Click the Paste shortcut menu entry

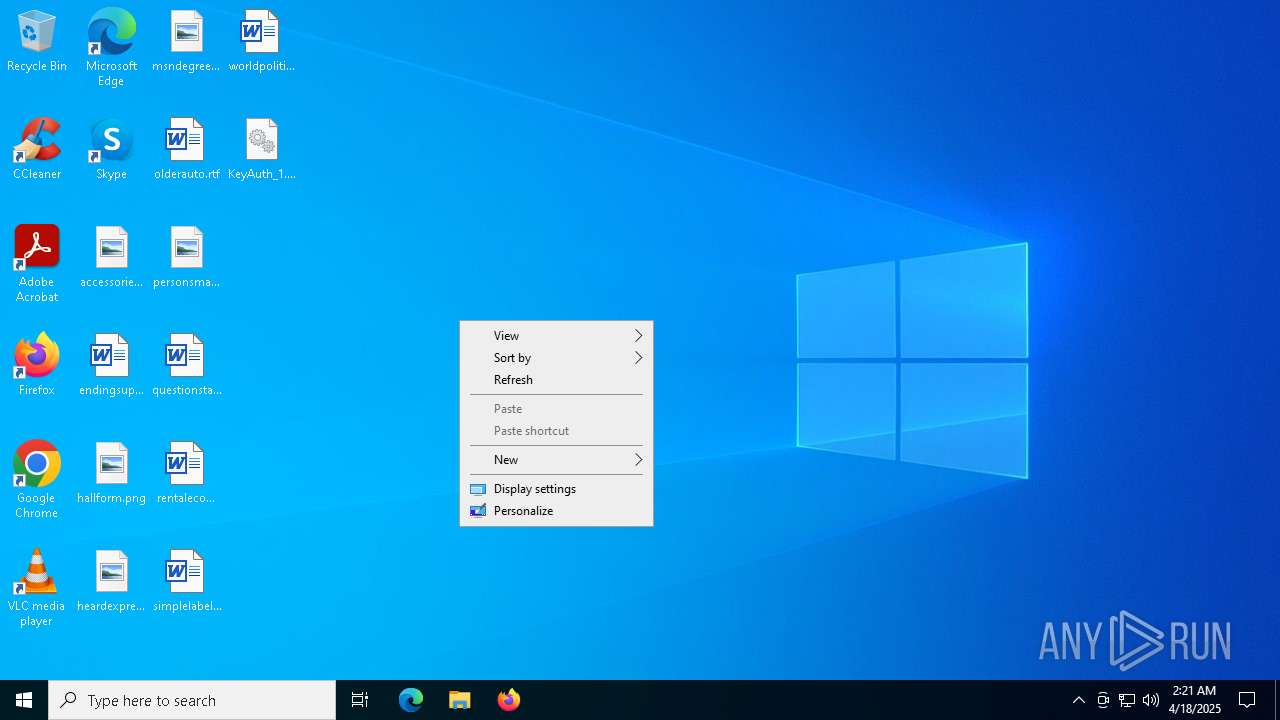556,431
